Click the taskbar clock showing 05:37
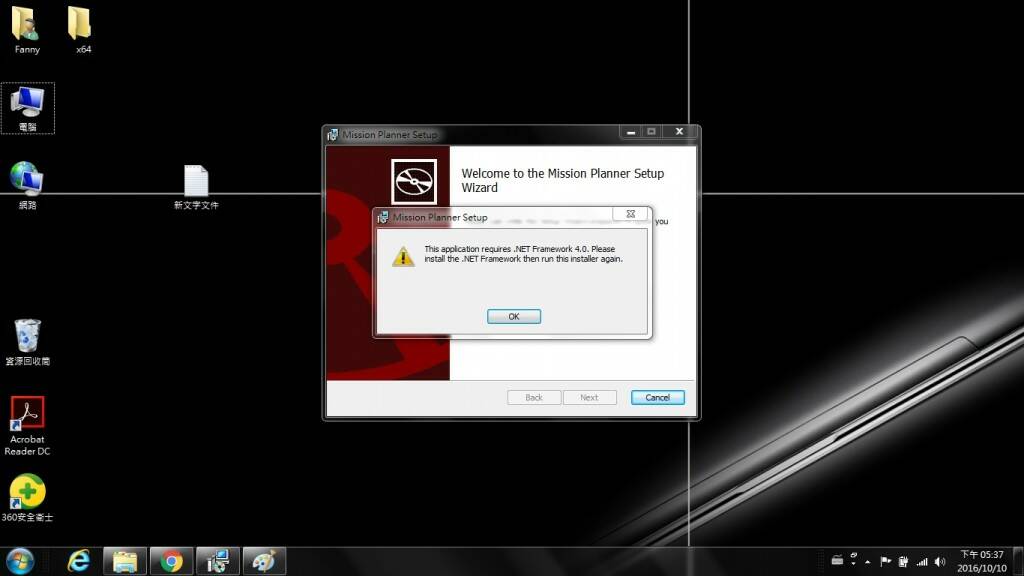The height and width of the screenshot is (576, 1024). click(982, 562)
